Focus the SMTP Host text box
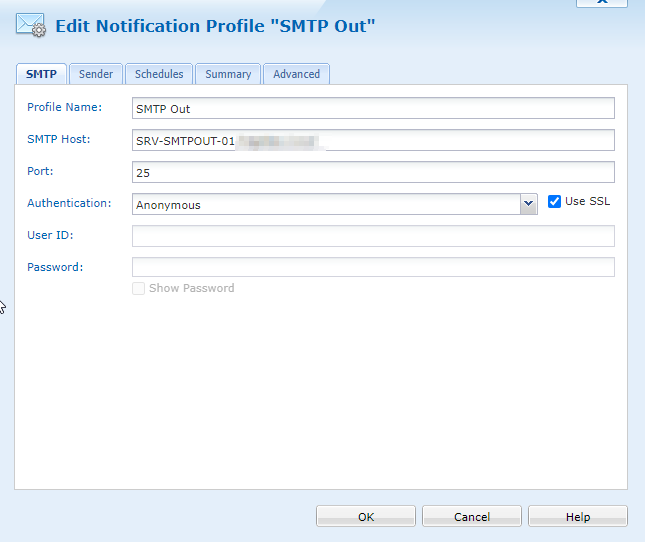The image size is (645, 542). pyautogui.click(x=373, y=140)
